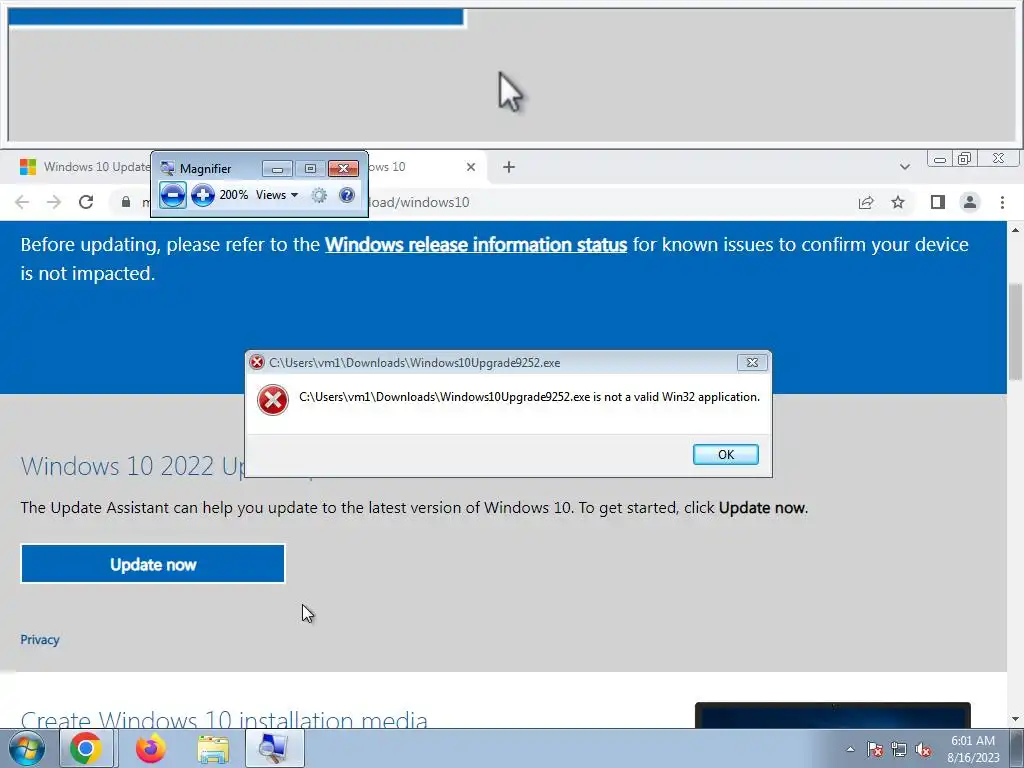Close the Win32 error dialog

point(752,362)
